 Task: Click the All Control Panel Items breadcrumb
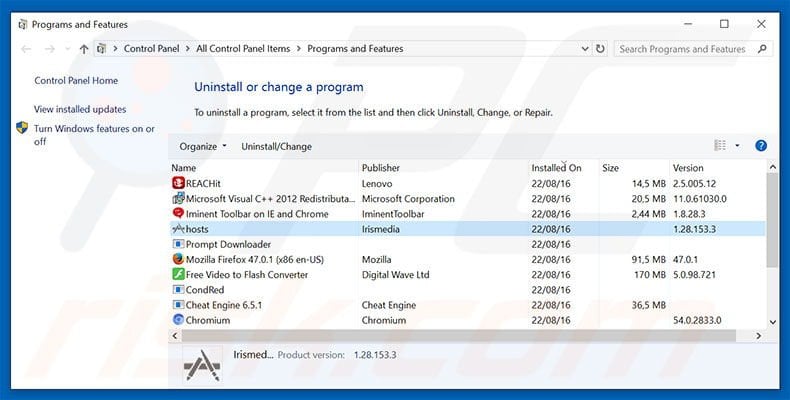click(243, 49)
